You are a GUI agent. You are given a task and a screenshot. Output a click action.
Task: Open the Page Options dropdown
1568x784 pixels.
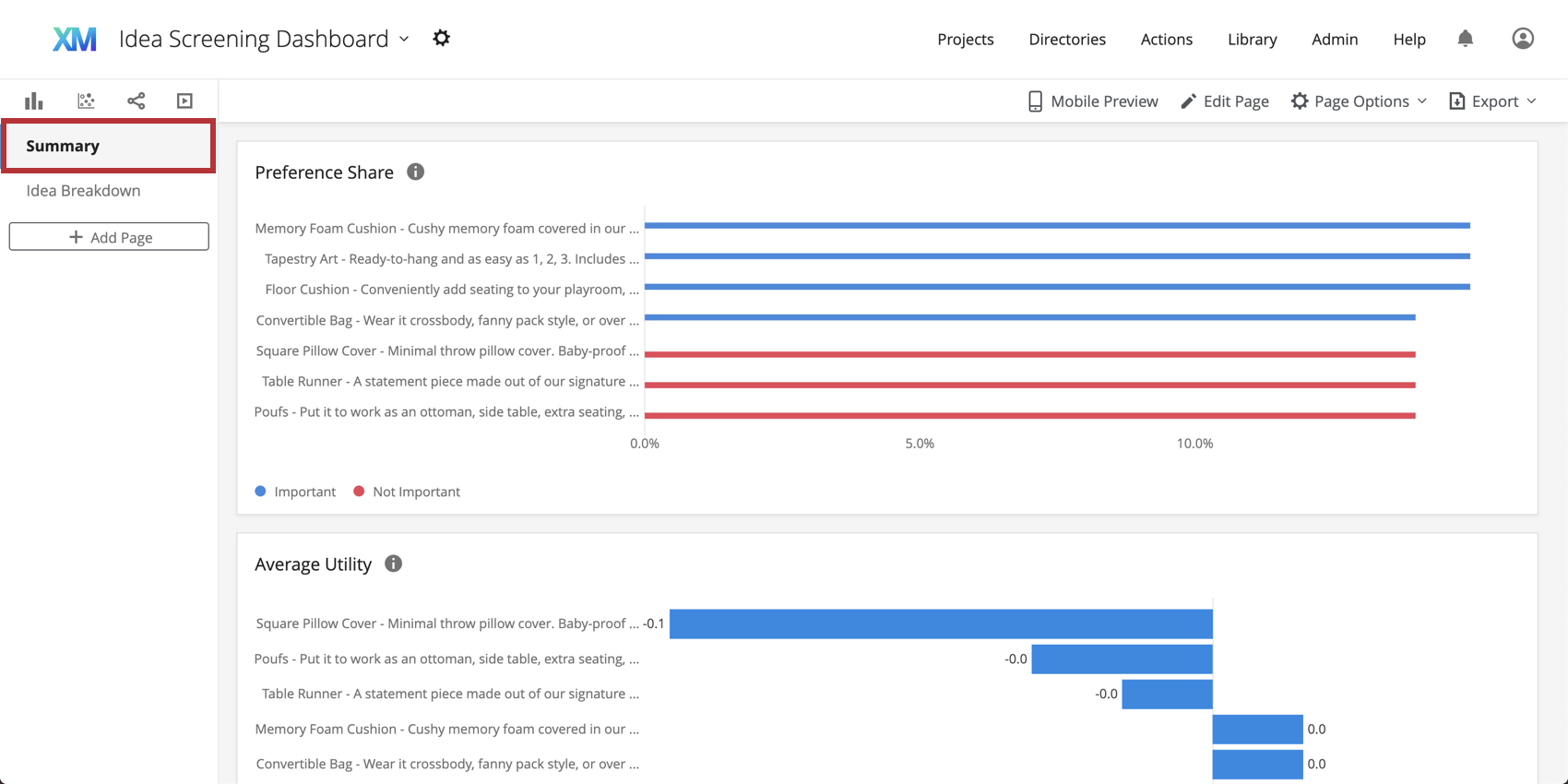1359,101
